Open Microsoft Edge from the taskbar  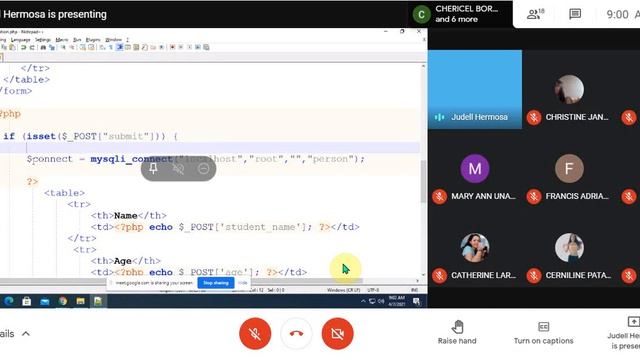(x=9, y=301)
